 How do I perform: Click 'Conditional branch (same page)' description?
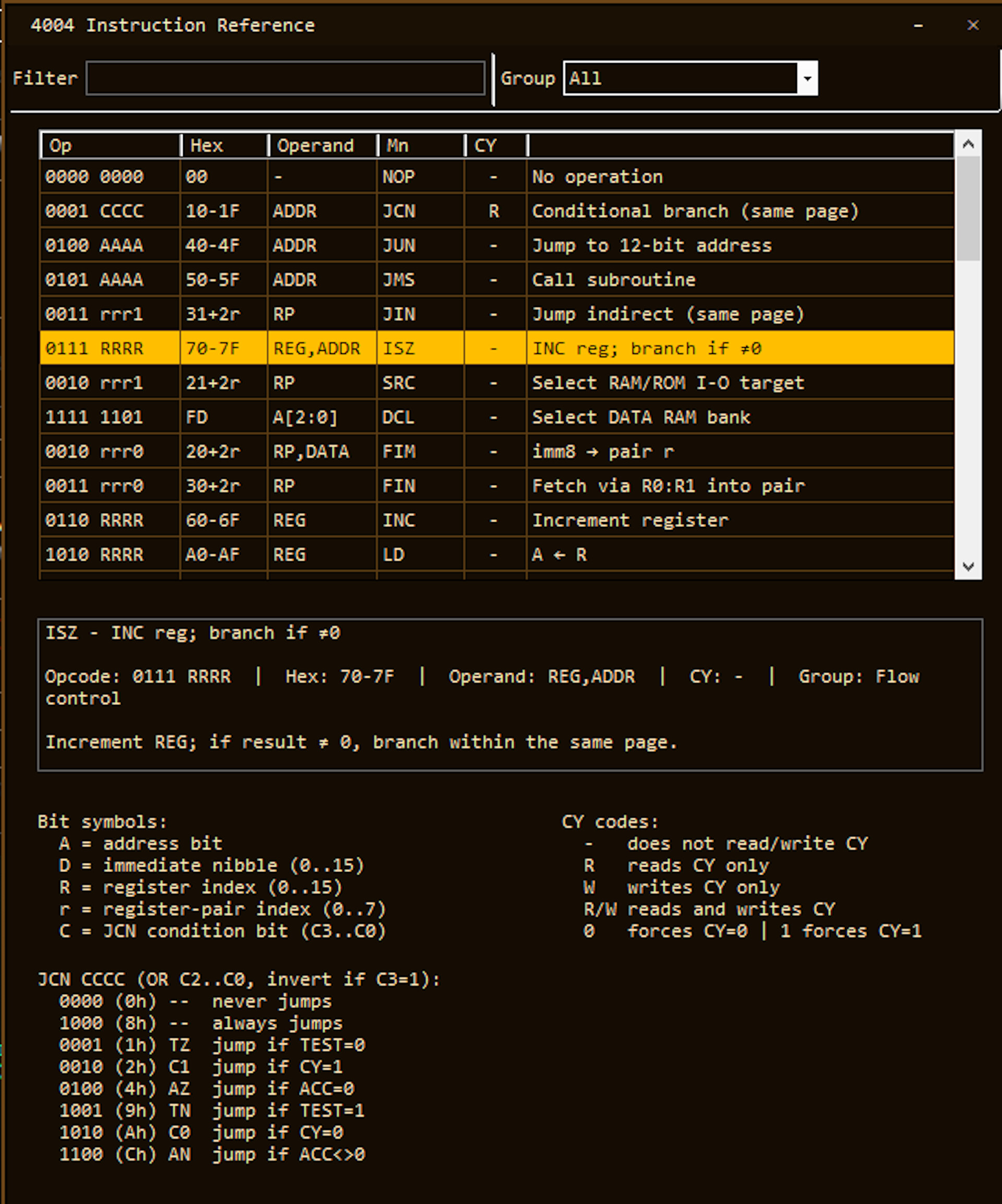(740, 211)
